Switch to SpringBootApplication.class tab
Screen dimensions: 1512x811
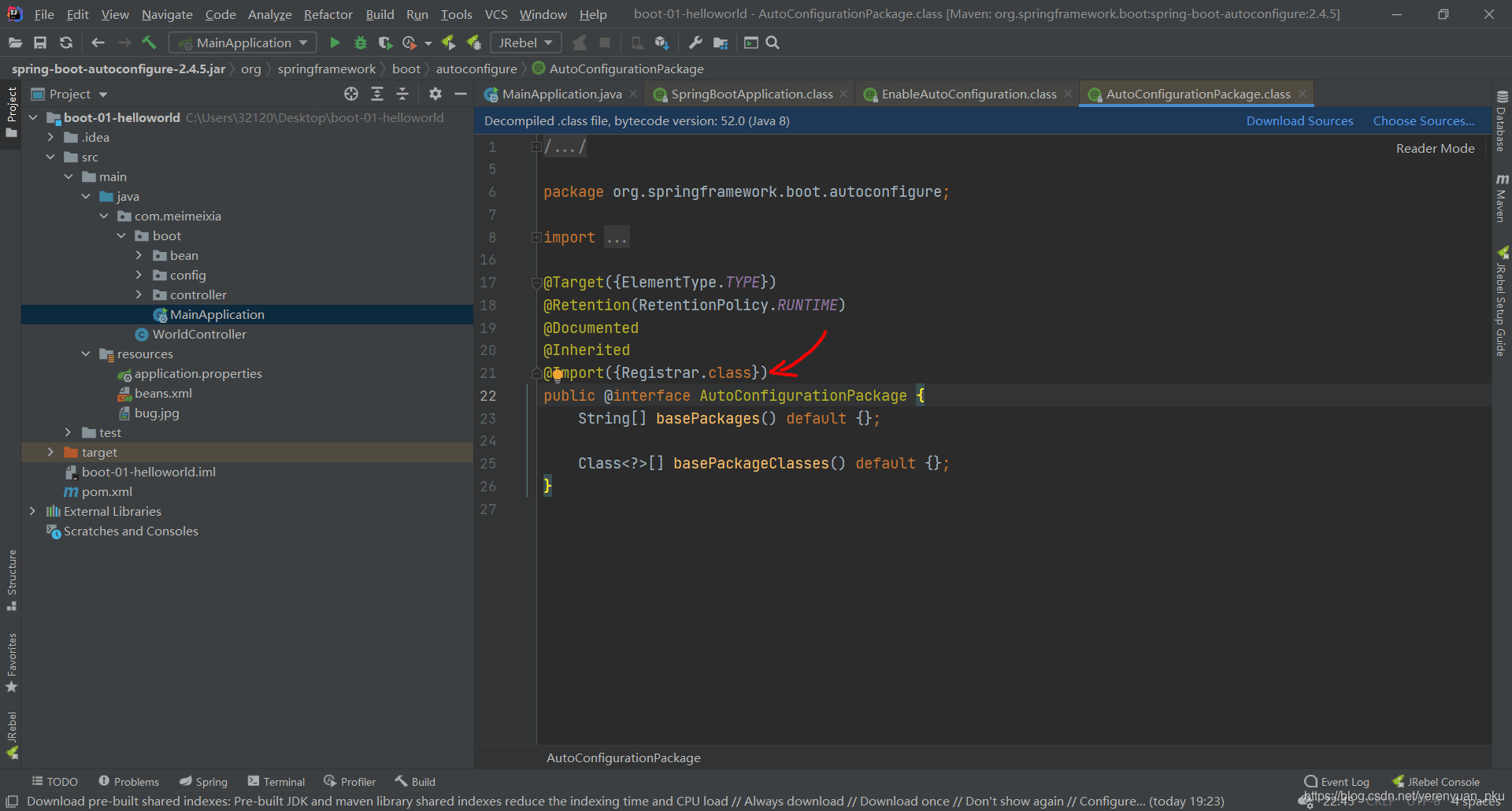[751, 94]
